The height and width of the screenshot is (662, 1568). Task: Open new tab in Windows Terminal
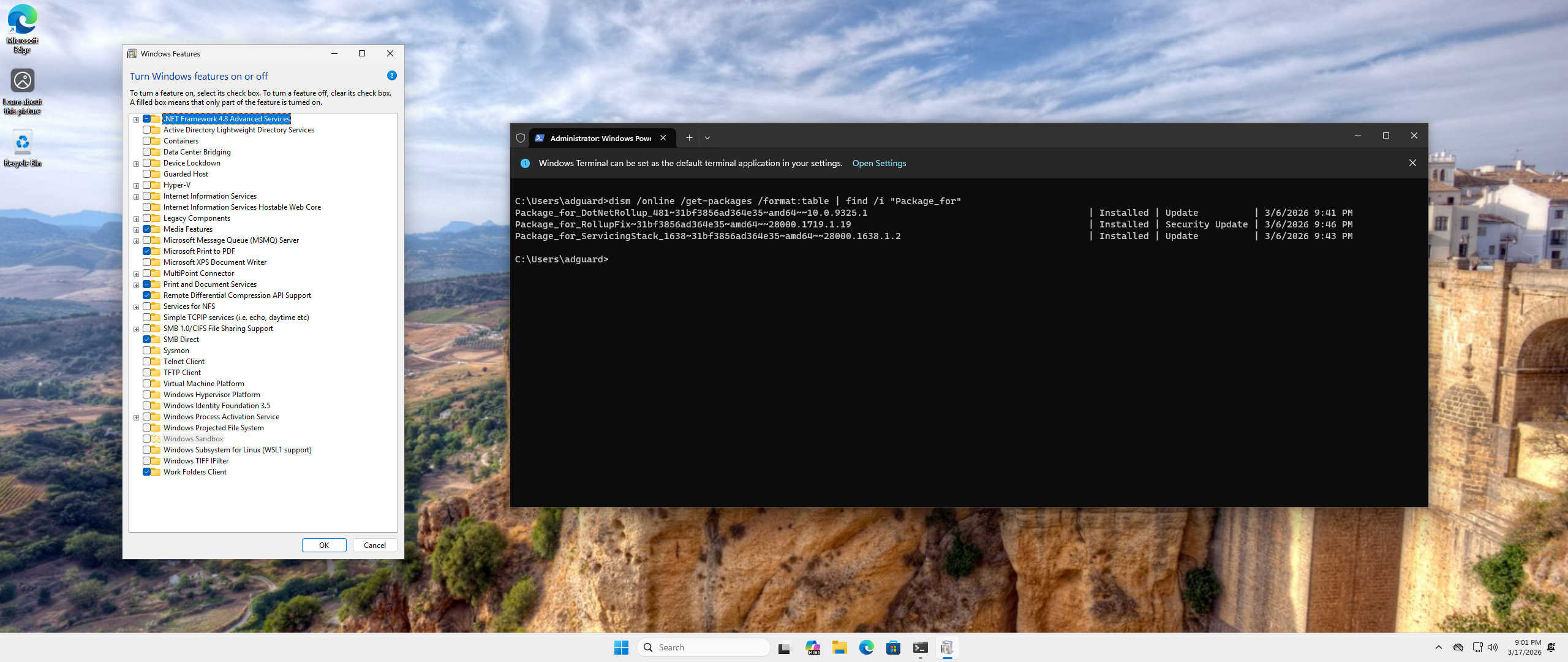[689, 138]
